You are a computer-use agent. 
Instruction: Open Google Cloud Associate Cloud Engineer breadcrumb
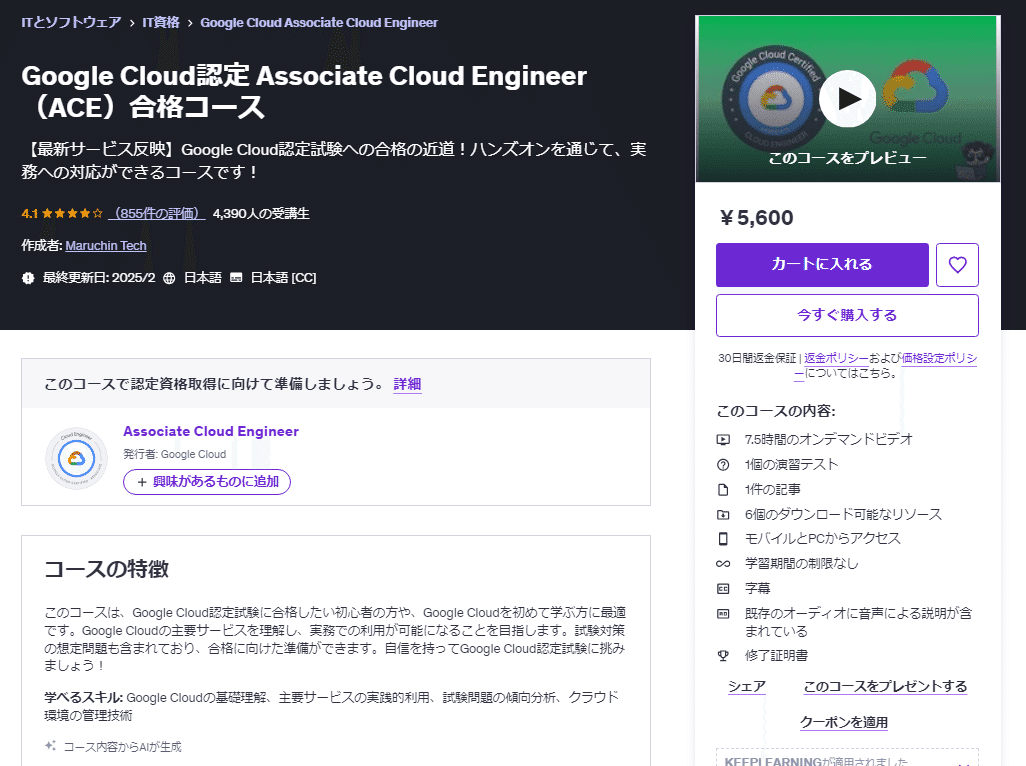click(x=319, y=22)
